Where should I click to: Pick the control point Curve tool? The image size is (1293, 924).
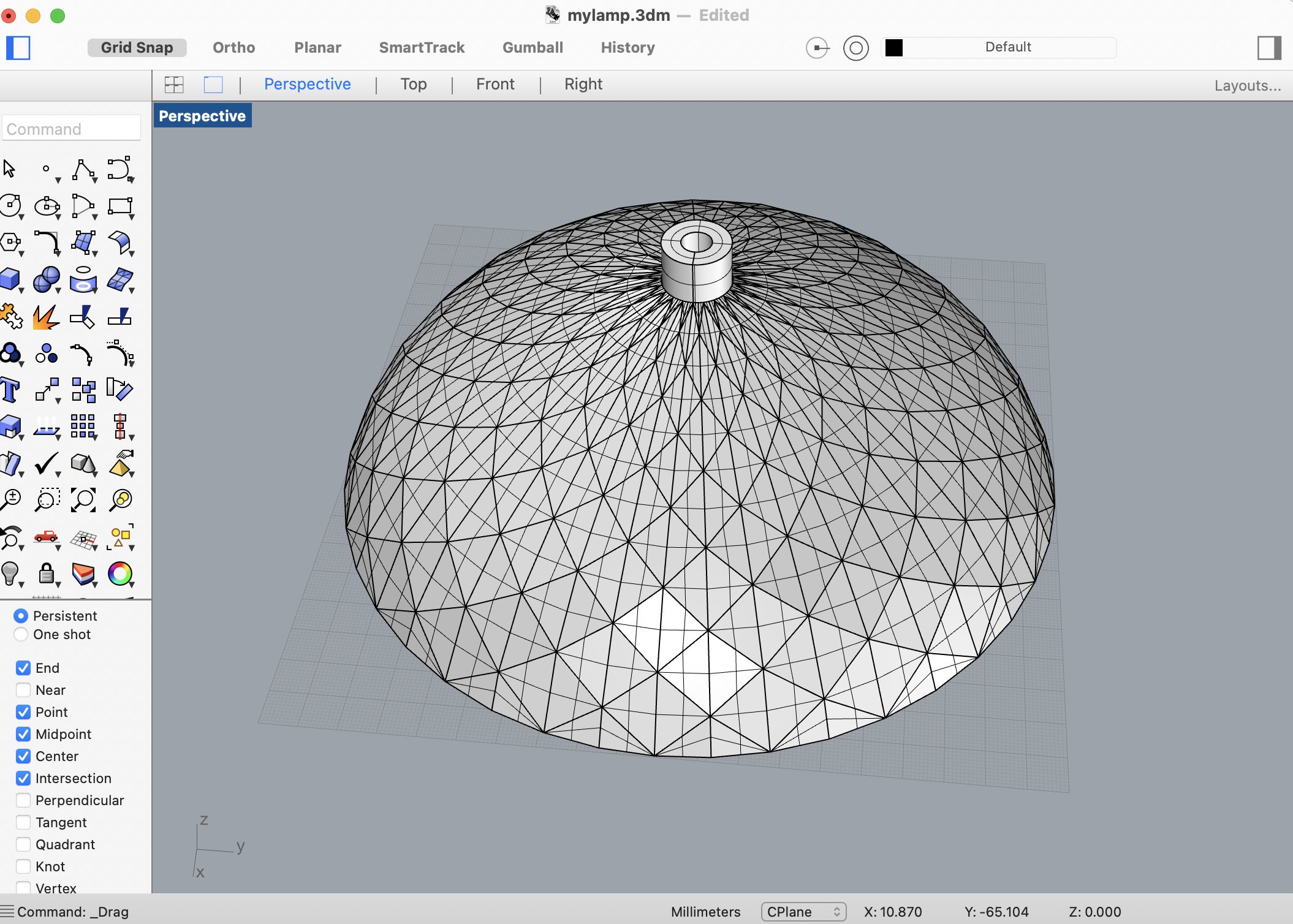pos(119,169)
